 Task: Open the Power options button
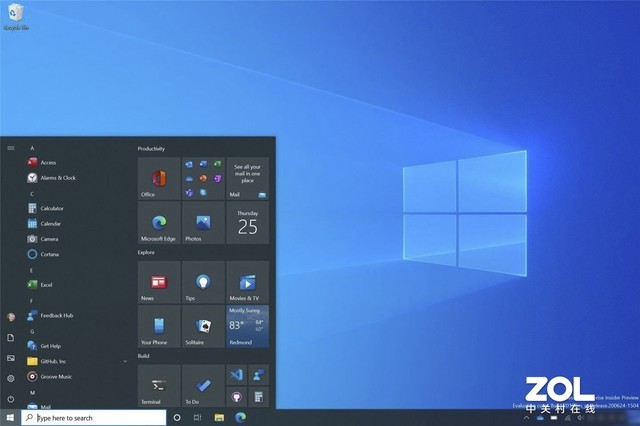(x=11, y=399)
